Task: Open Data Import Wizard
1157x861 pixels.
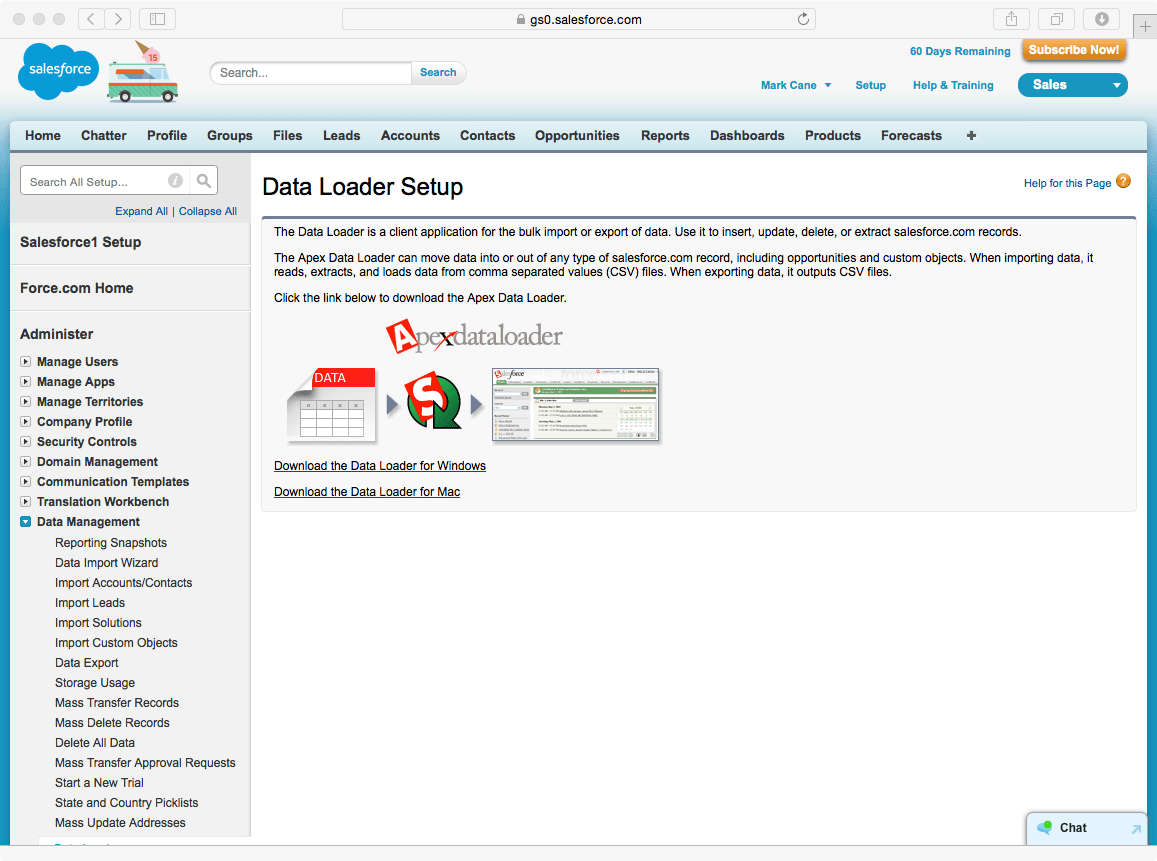Action: 106,563
